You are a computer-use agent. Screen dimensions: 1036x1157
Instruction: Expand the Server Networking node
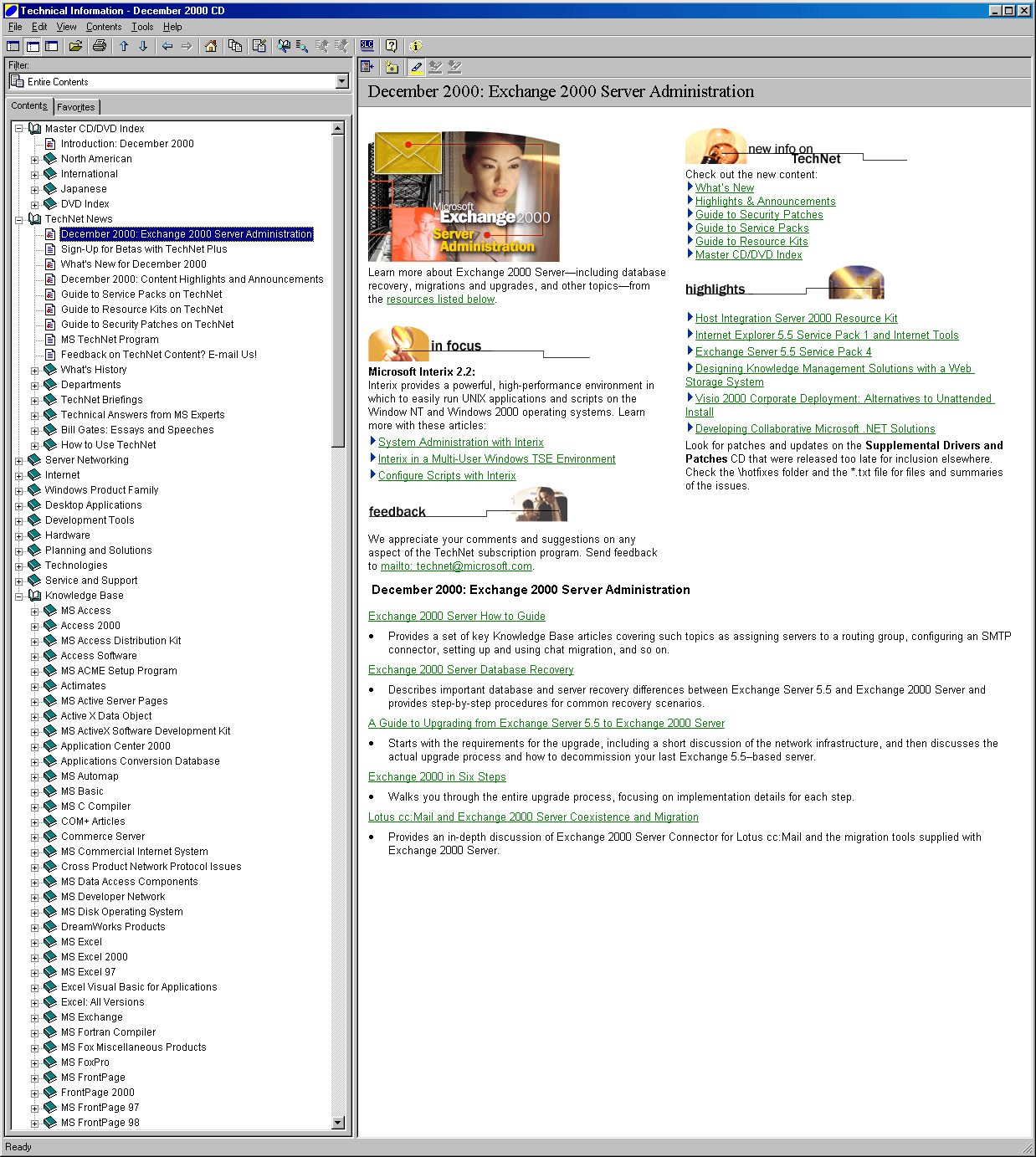18,460
